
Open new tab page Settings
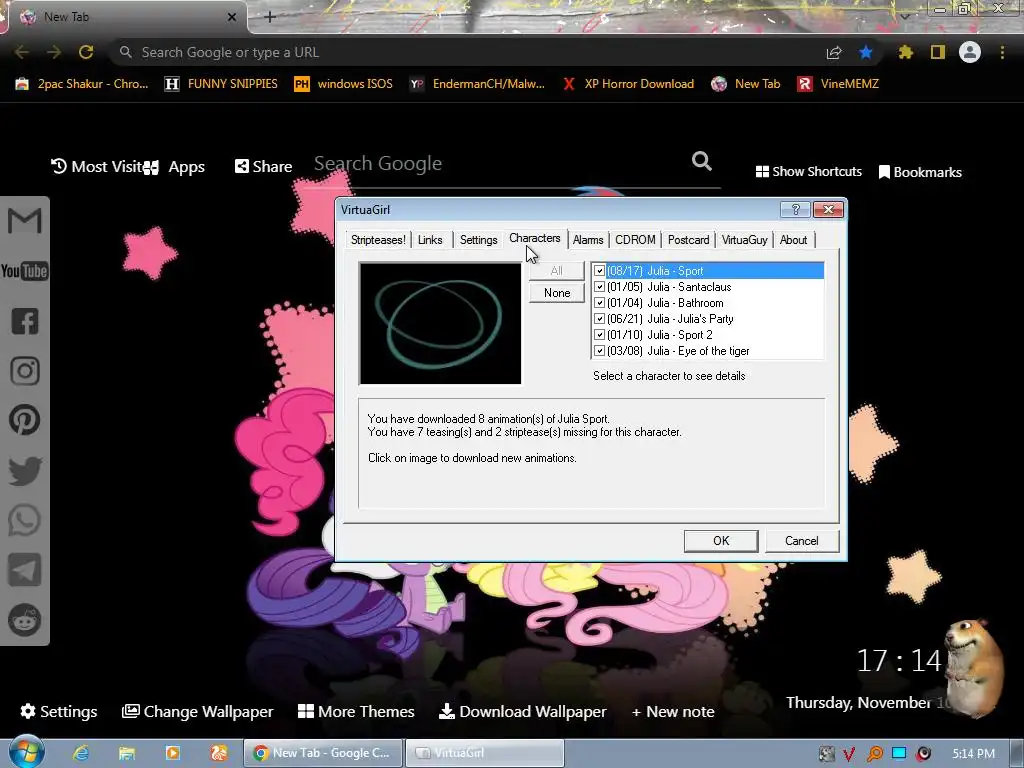[59, 711]
